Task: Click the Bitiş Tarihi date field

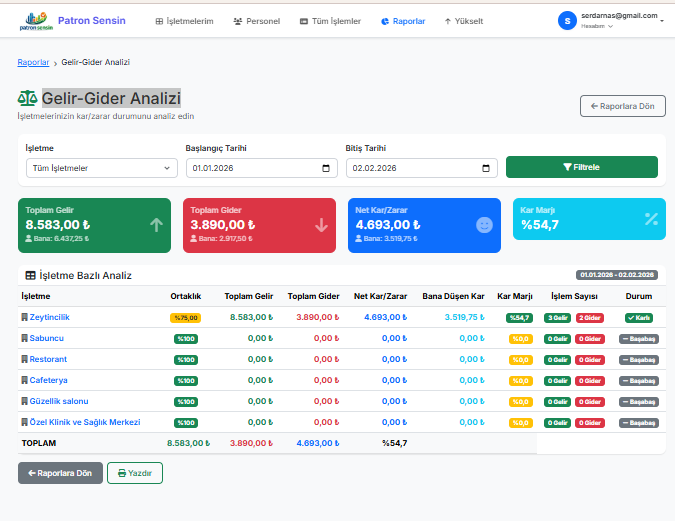Action: [x=421, y=168]
